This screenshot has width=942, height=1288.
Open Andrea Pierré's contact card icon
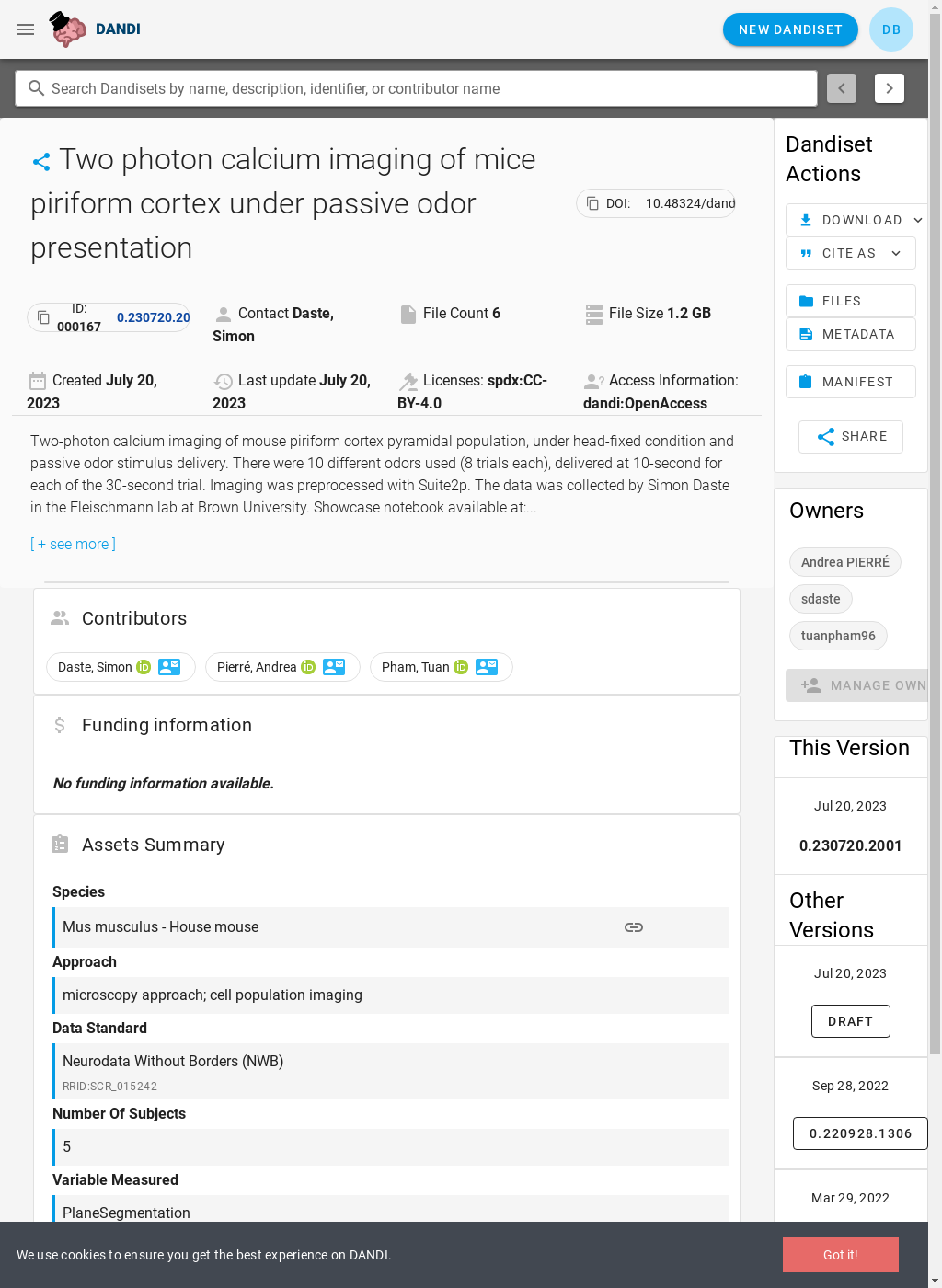334,667
